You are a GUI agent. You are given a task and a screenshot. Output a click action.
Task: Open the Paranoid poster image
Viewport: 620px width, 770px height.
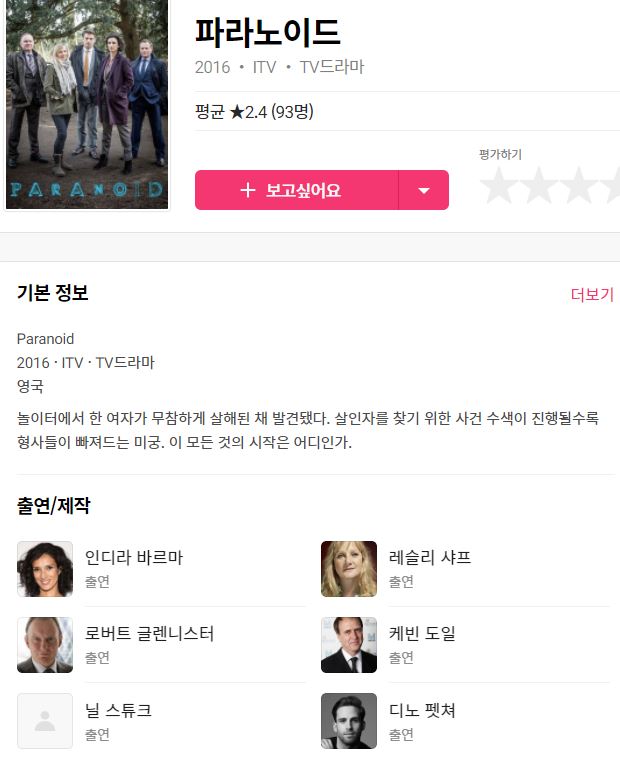[x=87, y=104]
